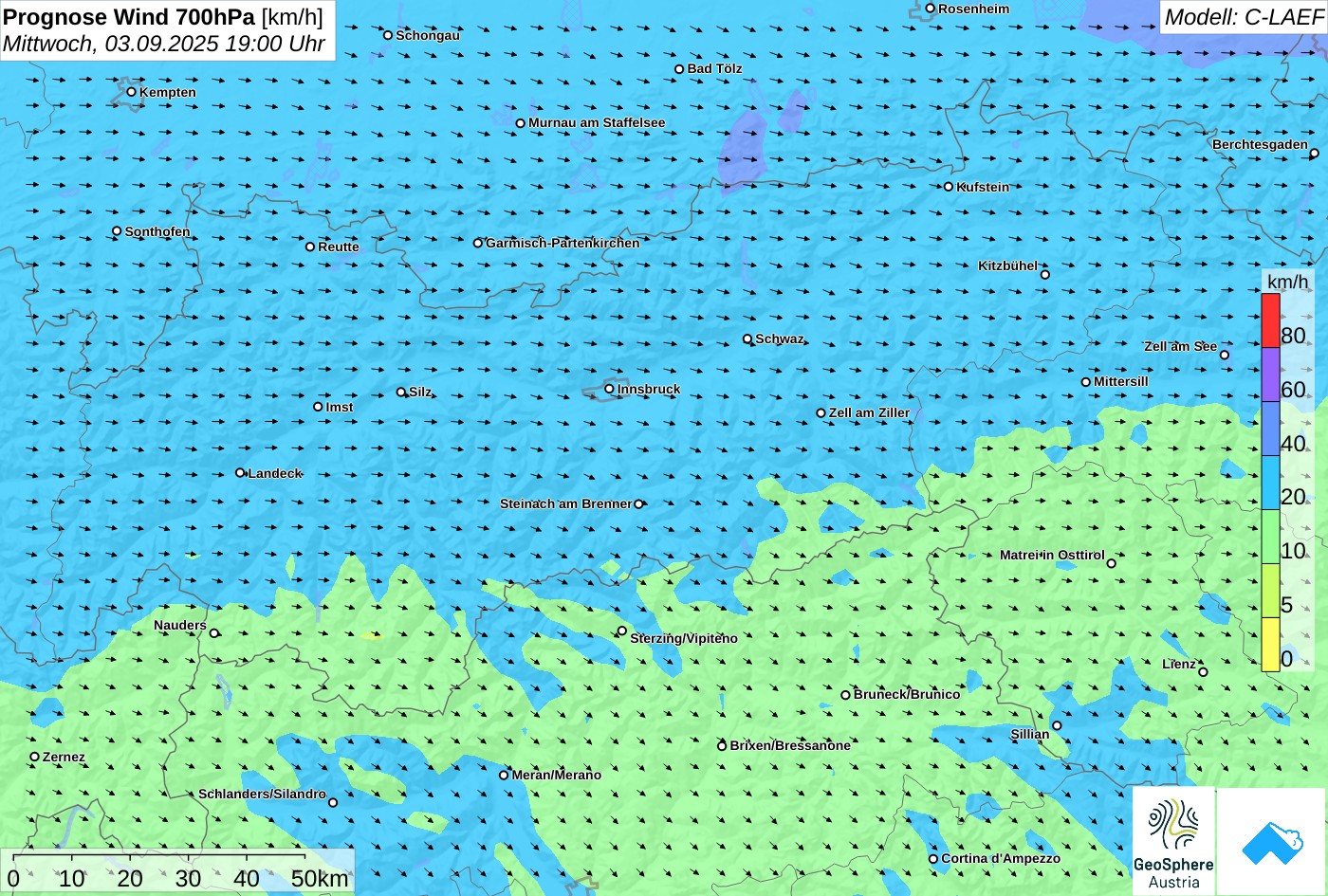
Task: Click the 'Matrei in Osttirol' label
Action: tap(1052, 555)
